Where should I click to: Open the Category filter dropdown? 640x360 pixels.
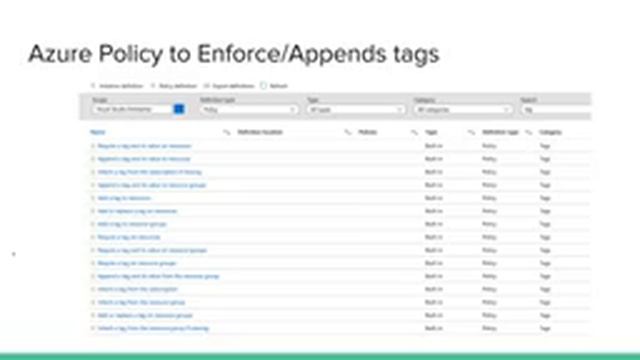point(463,109)
